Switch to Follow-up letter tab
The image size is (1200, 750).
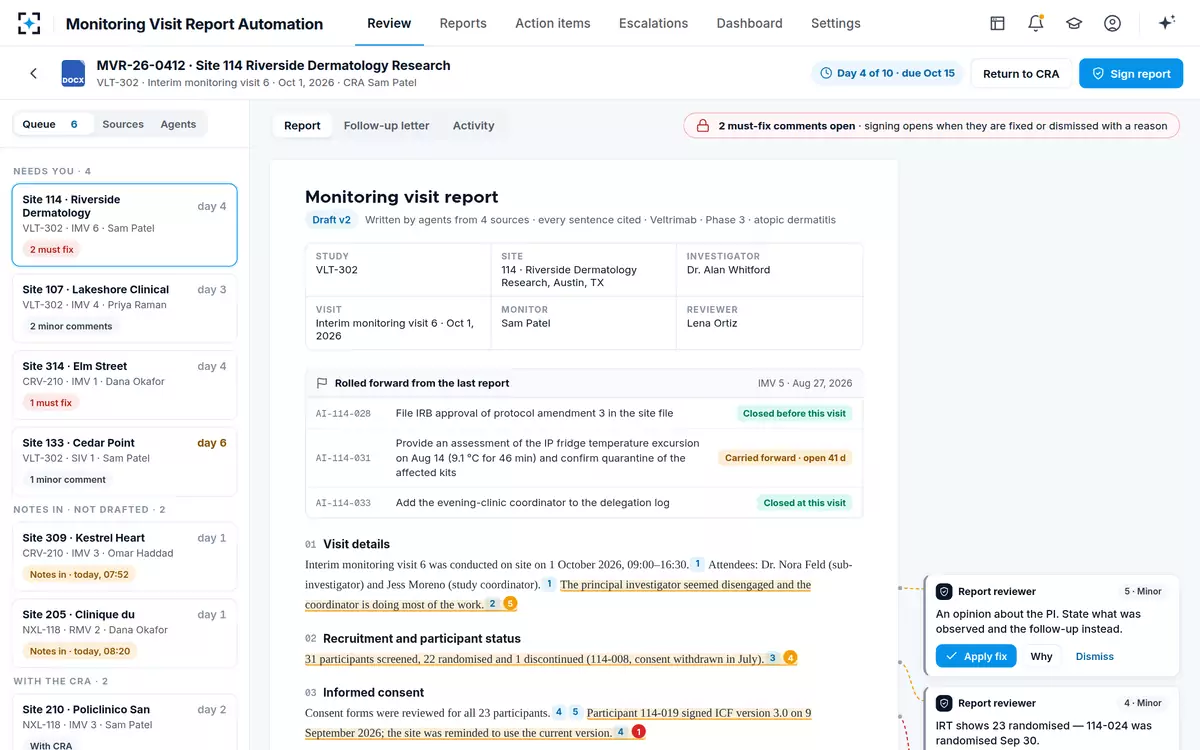point(386,125)
